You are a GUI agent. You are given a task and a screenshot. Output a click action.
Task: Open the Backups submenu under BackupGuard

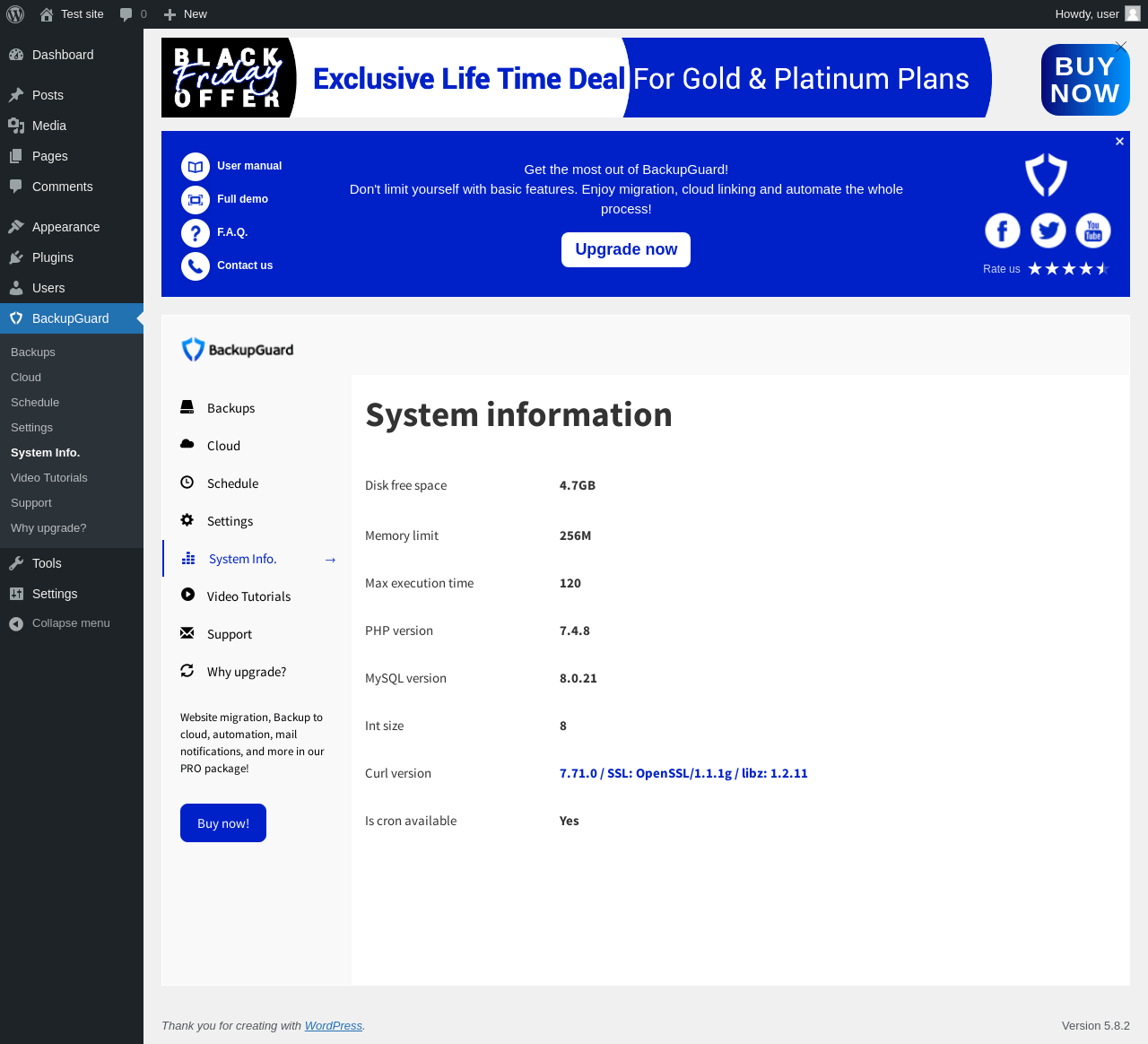tap(33, 352)
